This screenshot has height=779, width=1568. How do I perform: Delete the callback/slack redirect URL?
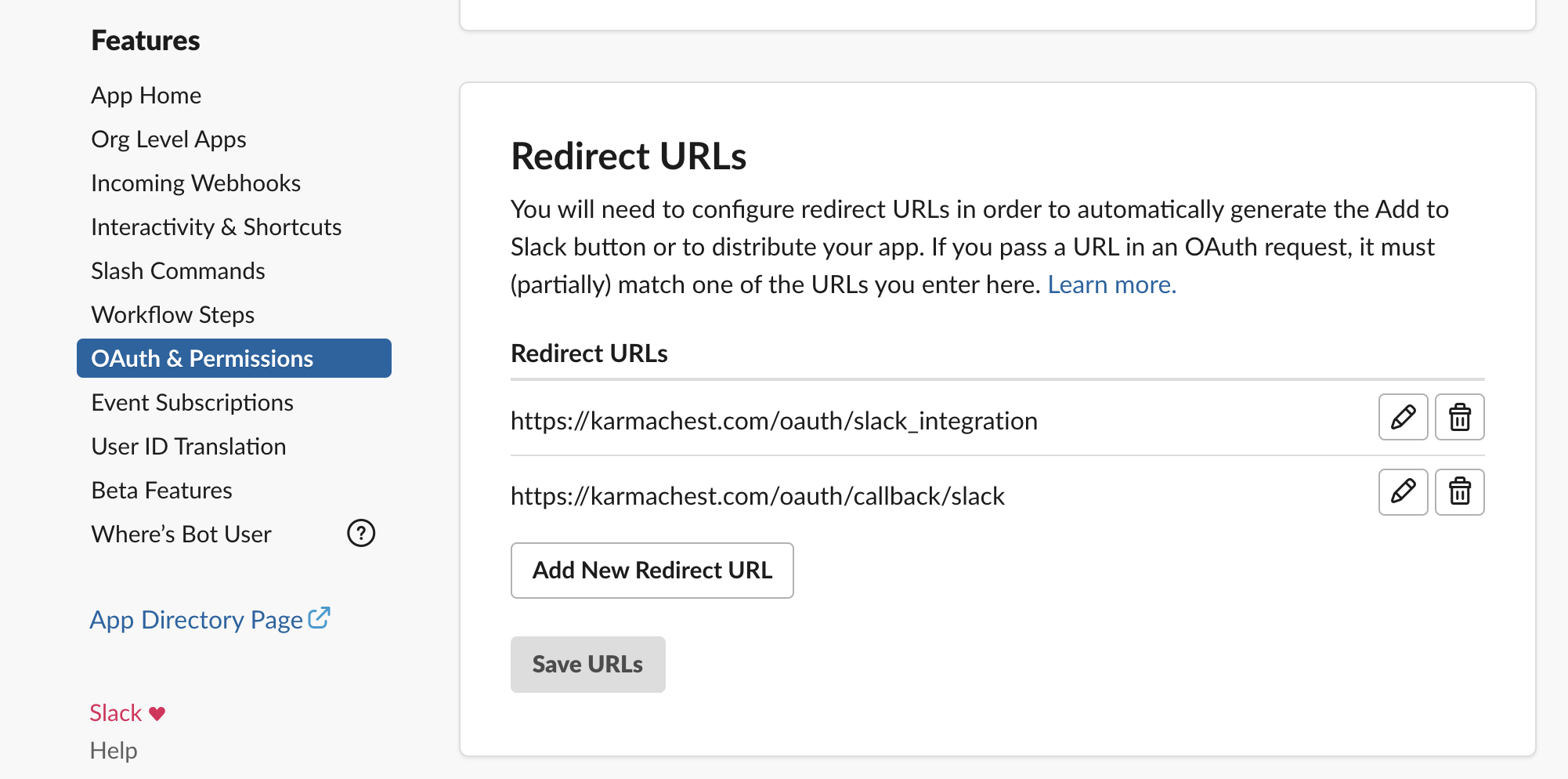1459,492
